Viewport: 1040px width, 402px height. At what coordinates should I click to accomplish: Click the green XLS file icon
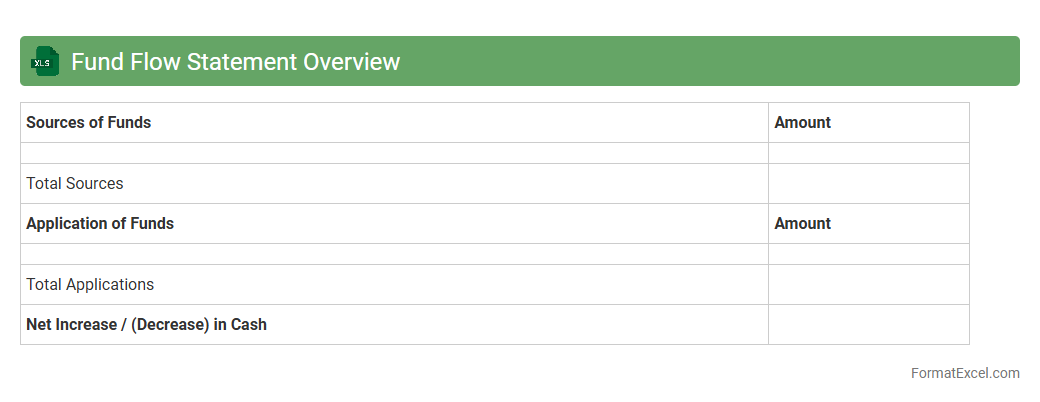[43, 62]
